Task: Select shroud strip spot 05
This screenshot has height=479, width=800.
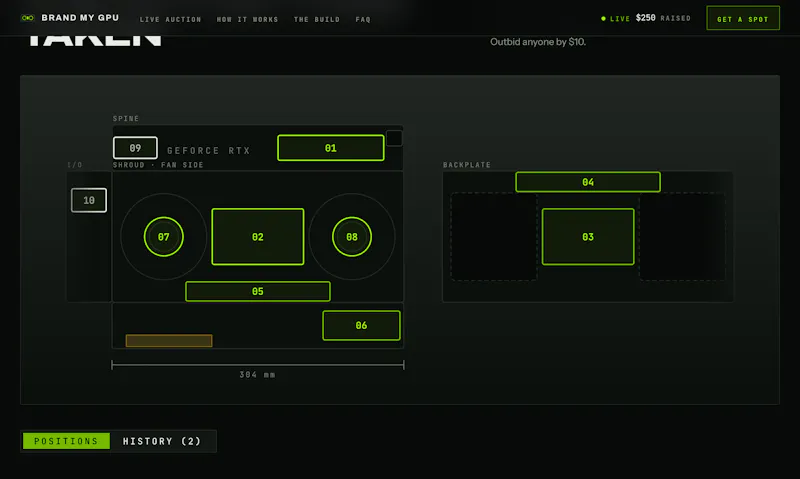Action: click(x=258, y=291)
